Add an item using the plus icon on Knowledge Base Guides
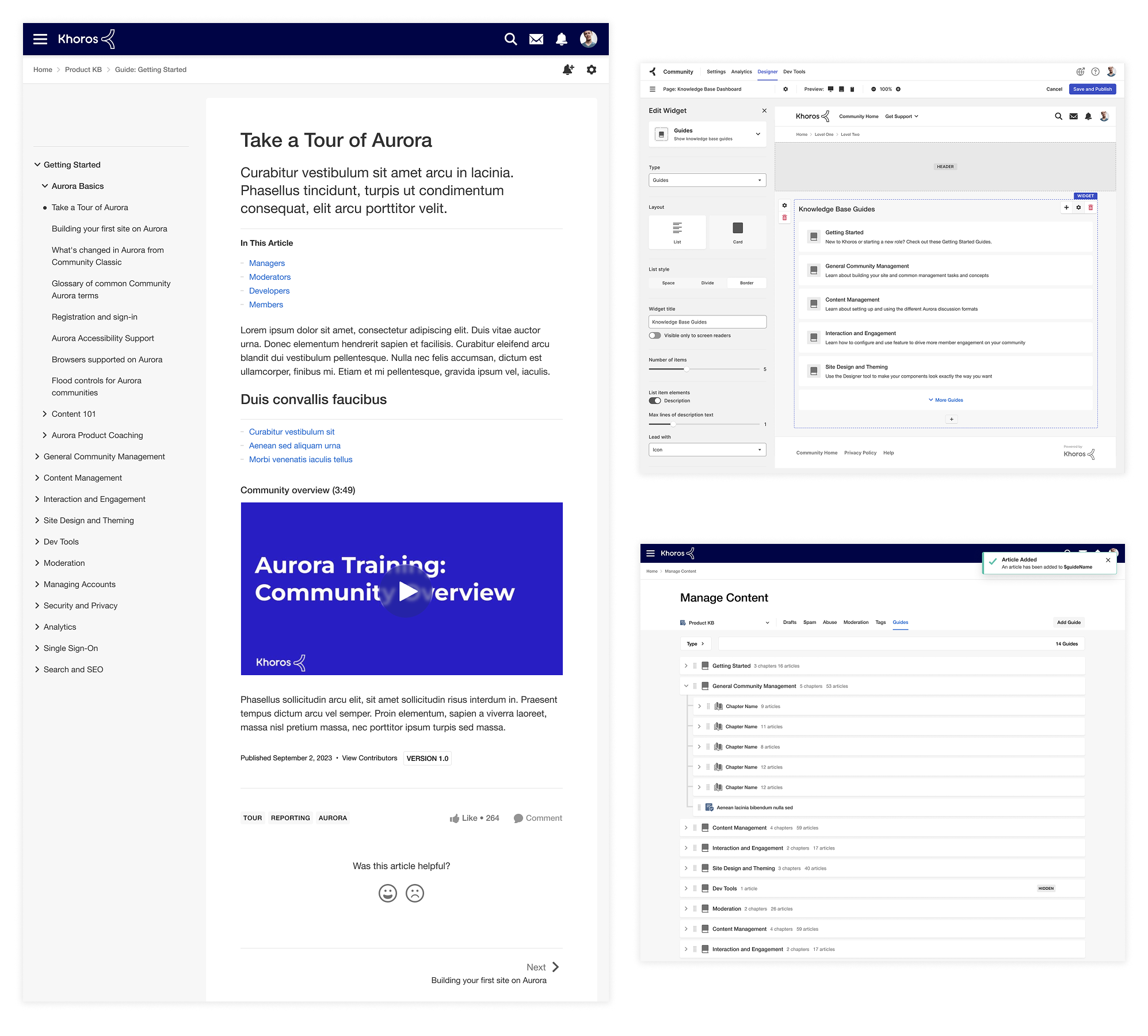The image size is (1148, 1036). click(x=1067, y=208)
